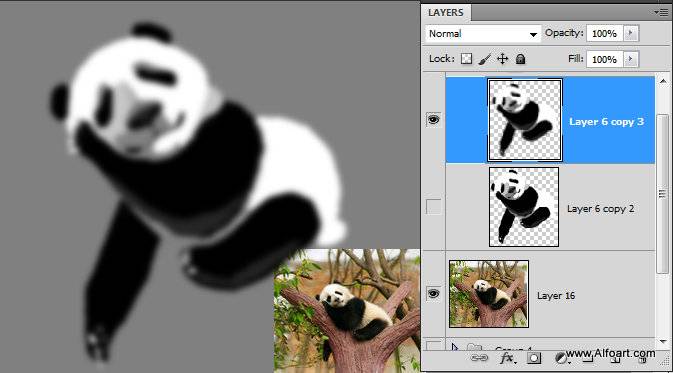Hide Layer 16 using its eye icon
The width and height of the screenshot is (673, 373).
434,294
